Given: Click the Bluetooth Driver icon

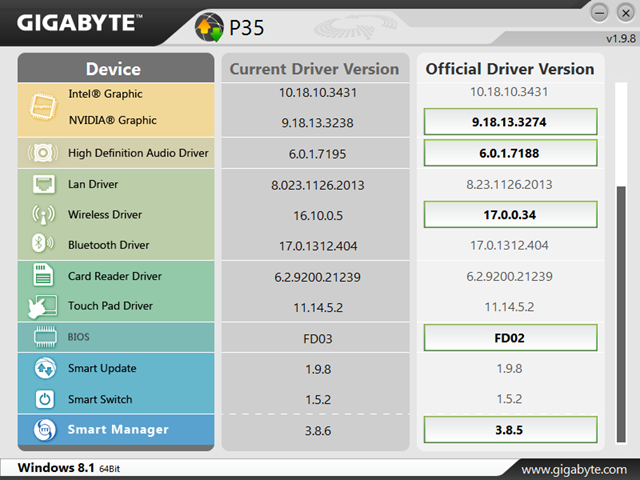Looking at the screenshot, I should coord(43,244).
